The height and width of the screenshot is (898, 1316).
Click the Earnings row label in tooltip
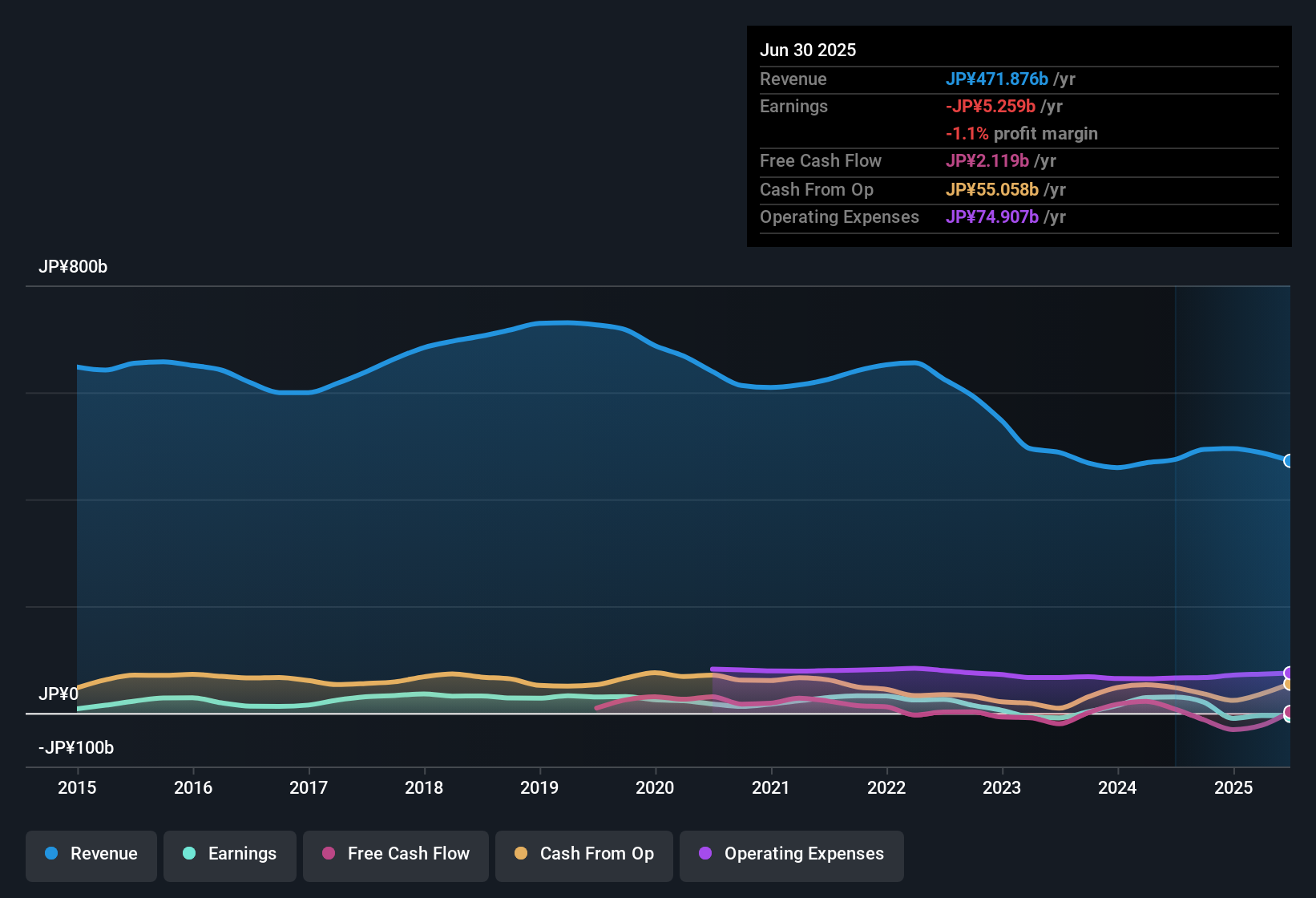point(794,107)
